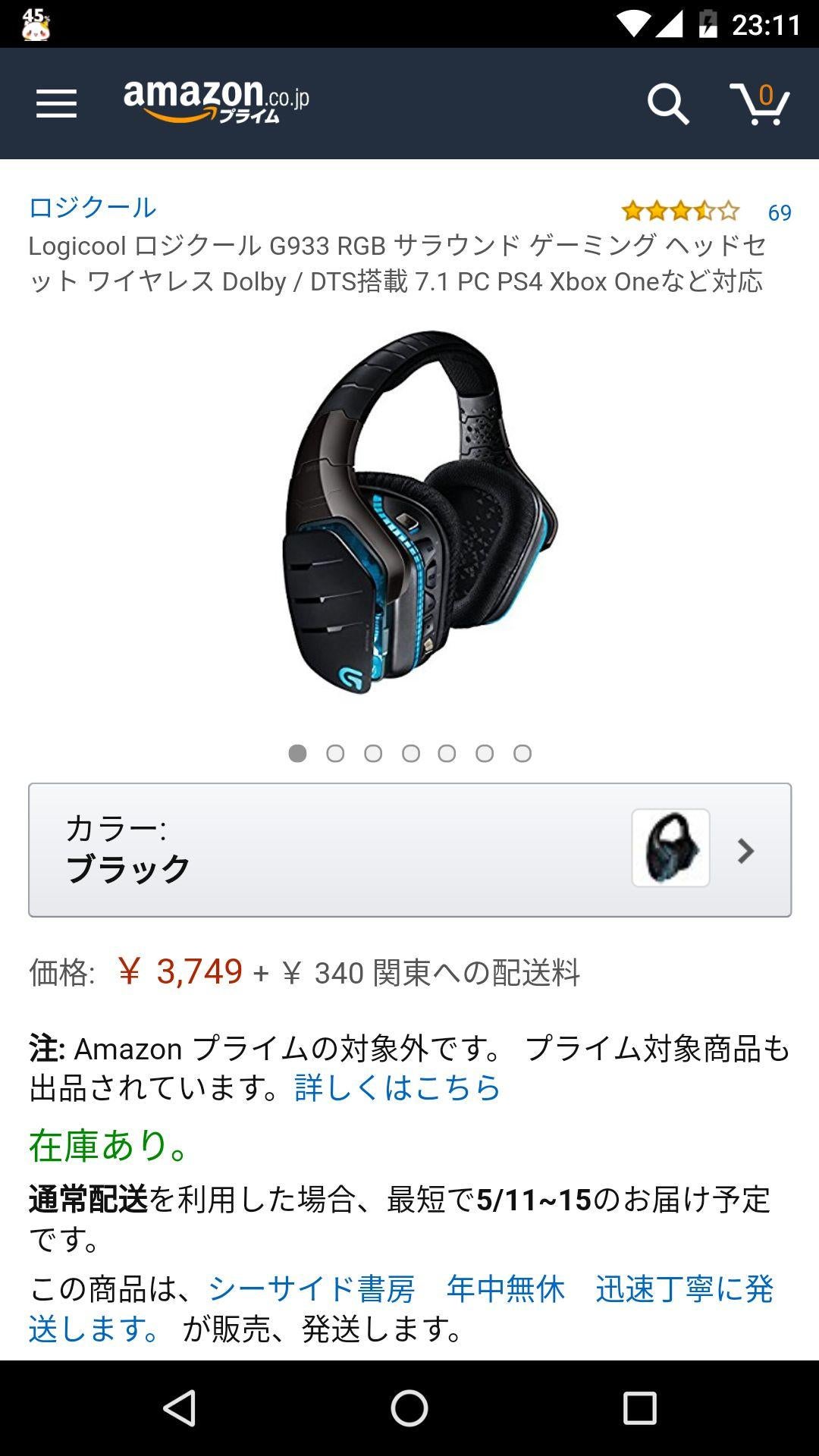Tap the star rating icons
819x1456 pixels.
click(x=680, y=211)
